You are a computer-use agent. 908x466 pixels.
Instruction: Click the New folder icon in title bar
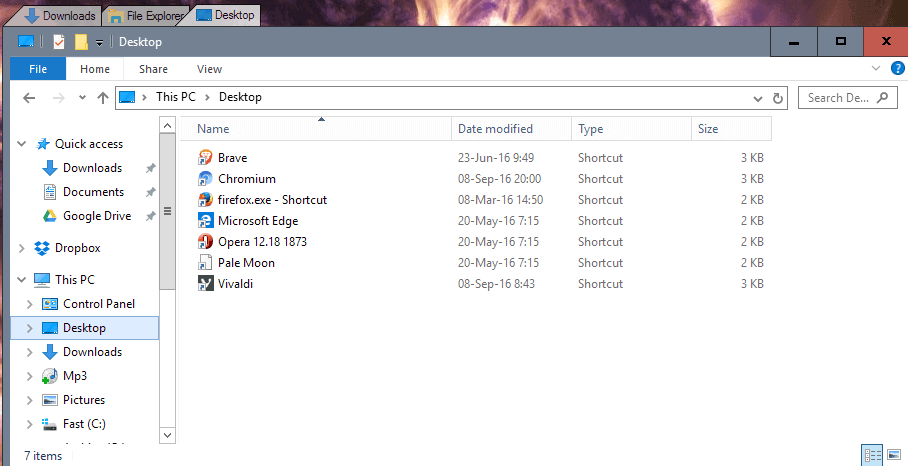tap(81, 42)
